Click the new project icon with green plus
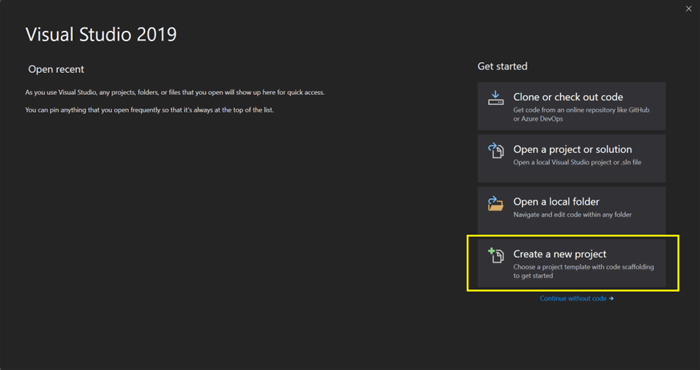This screenshot has height=370, width=700. [x=496, y=255]
